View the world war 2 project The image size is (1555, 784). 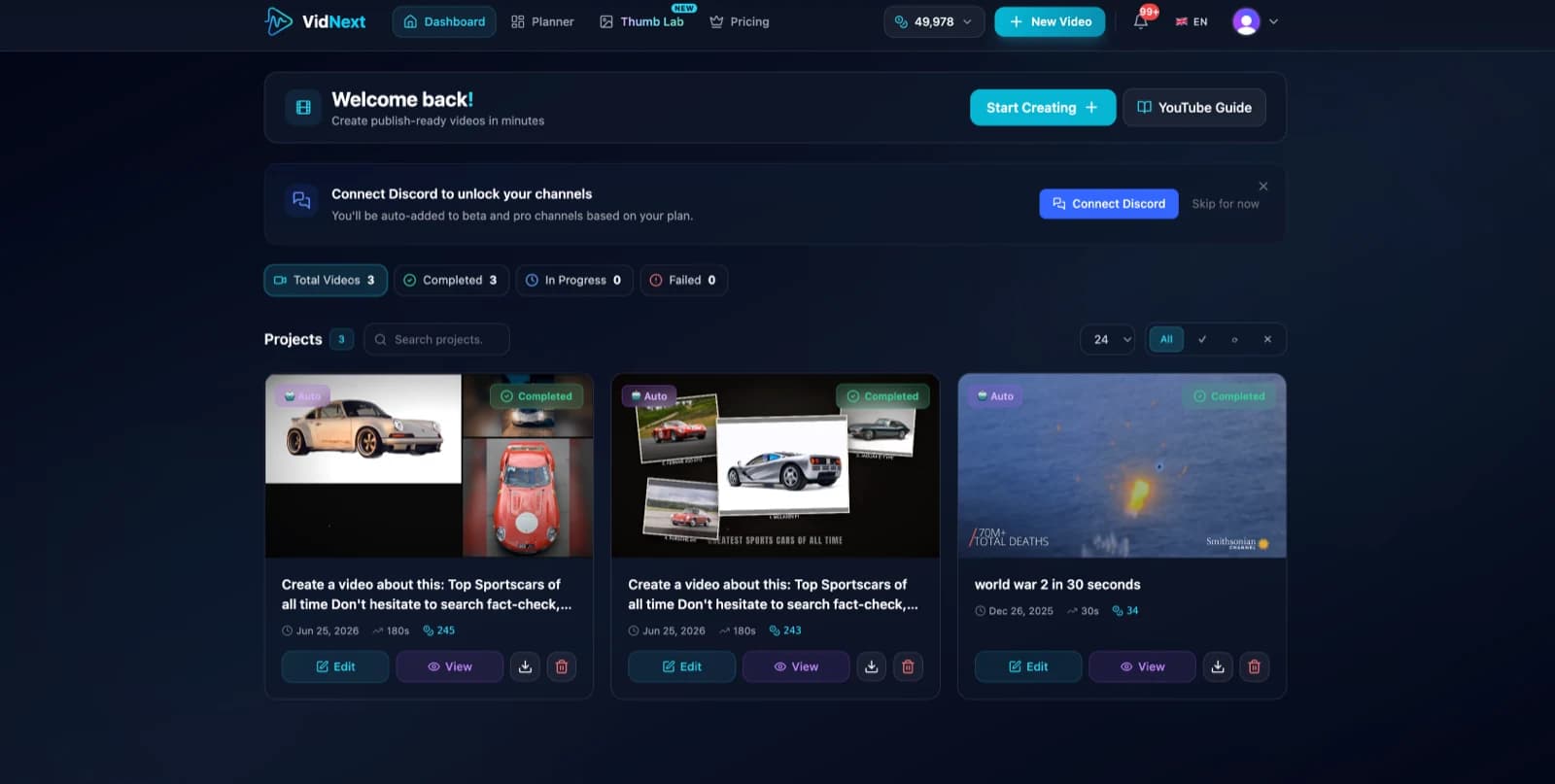(1143, 666)
